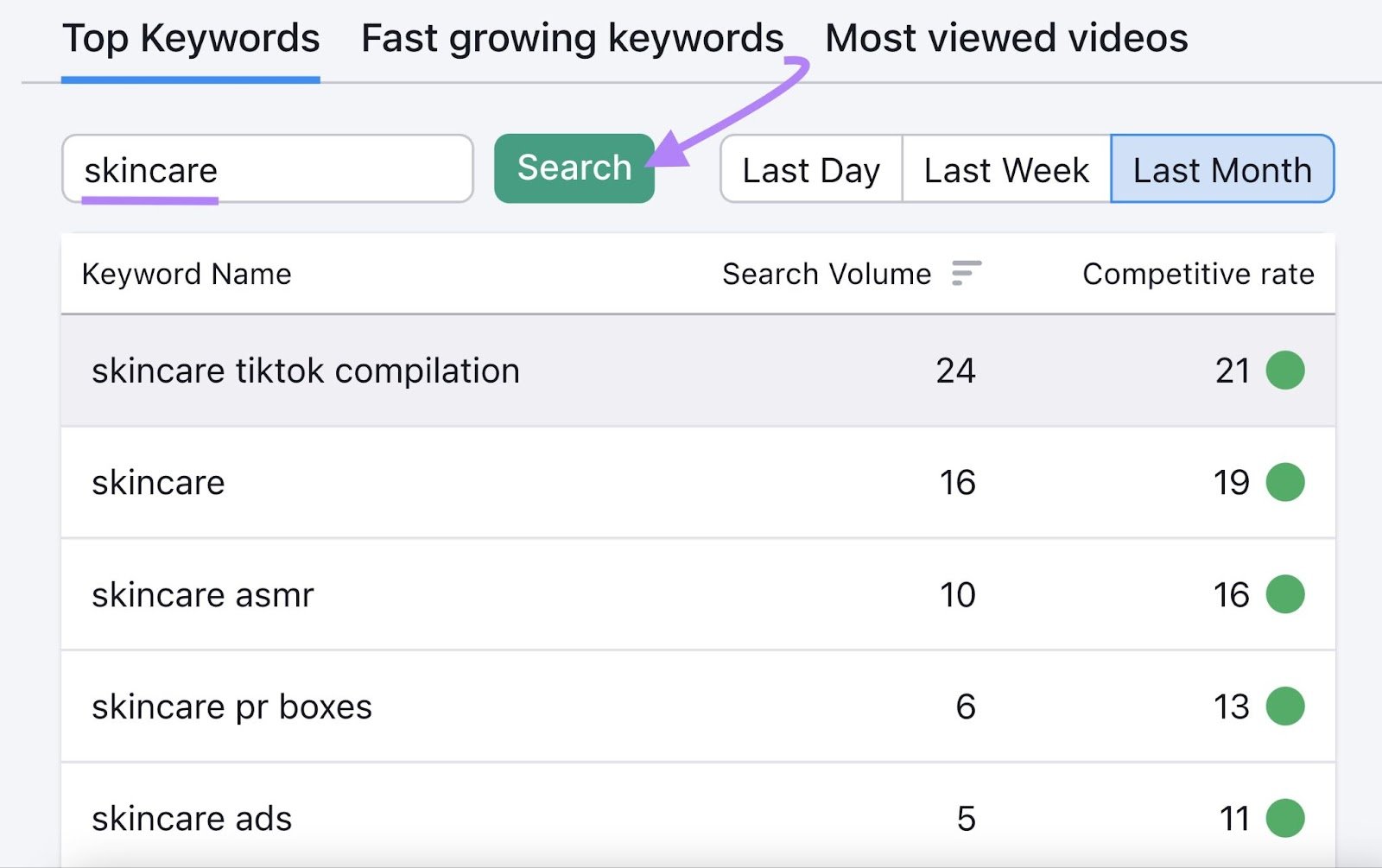1382x868 pixels.
Task: Click the skincare ads keyword
Action: pos(192,819)
